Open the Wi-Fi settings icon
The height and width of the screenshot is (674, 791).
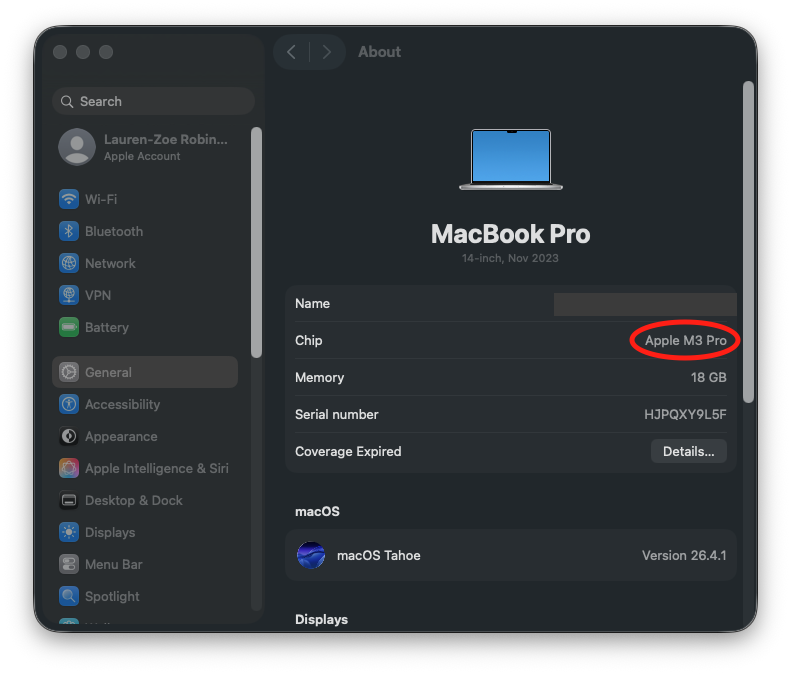tap(69, 199)
